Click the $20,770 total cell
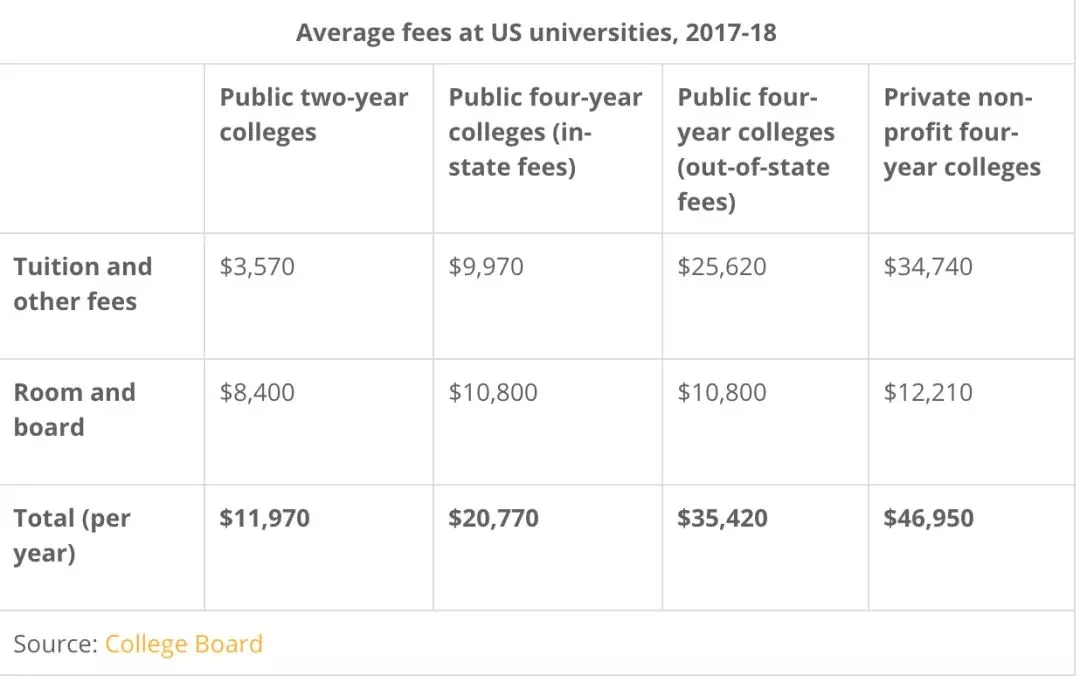Viewport: 1080px width, 676px height. (494, 518)
